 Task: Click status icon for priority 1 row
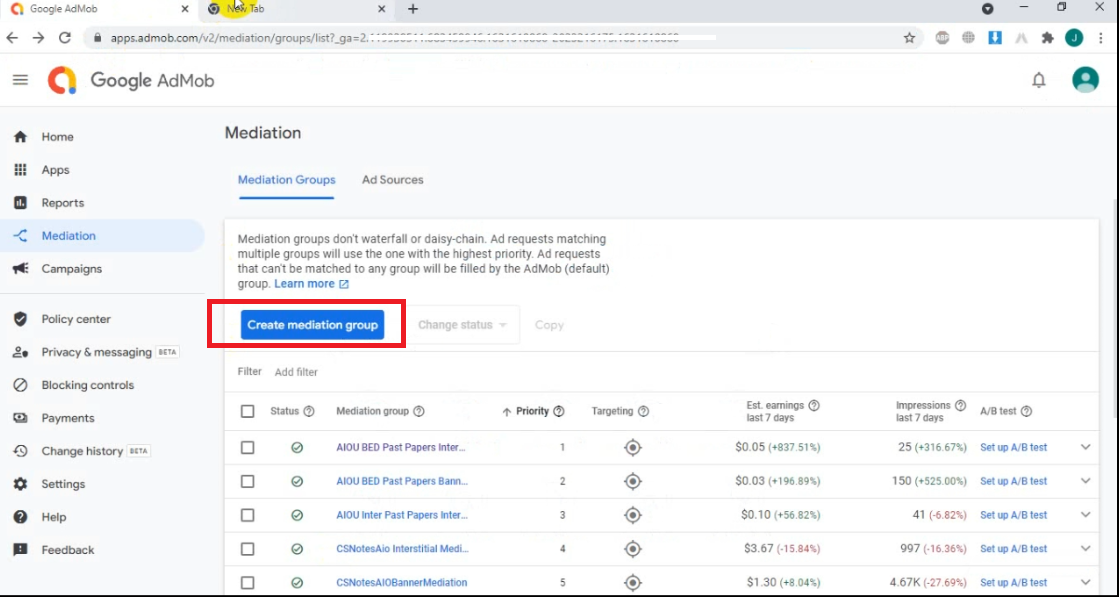tap(297, 447)
